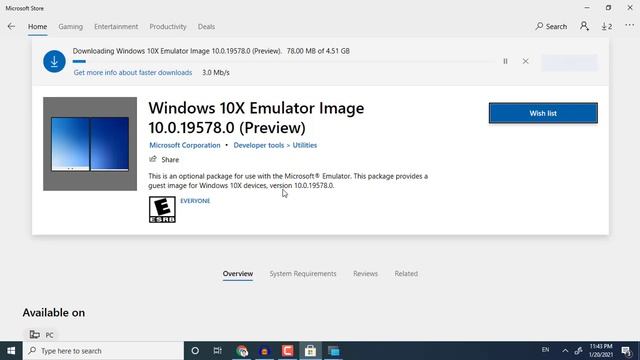The width and height of the screenshot is (640, 360).
Task: Open the Developer tools category link
Action: (x=258, y=145)
